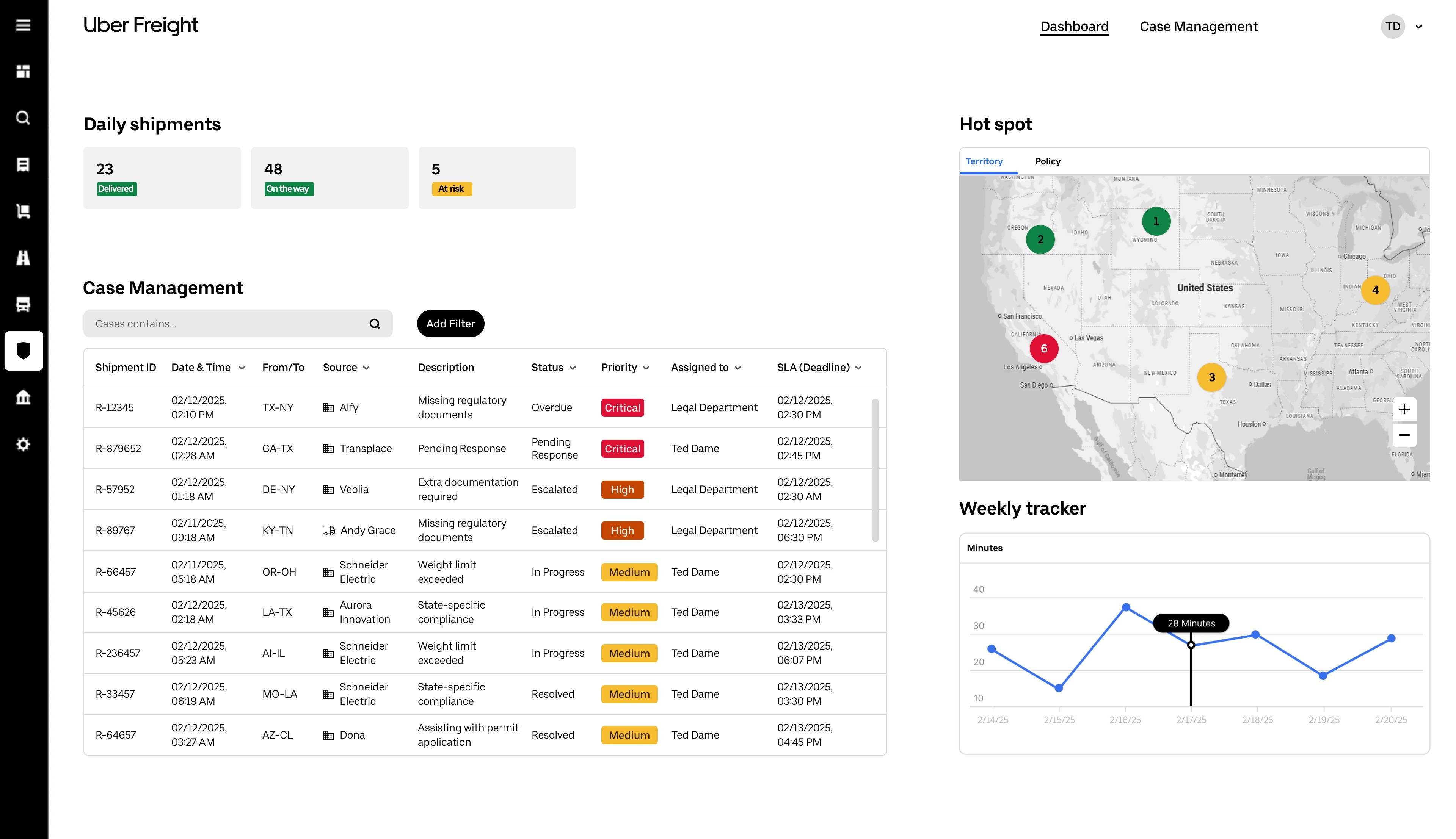Viewport: 1456px width, 839px height.
Task: Click the red hotspot marker 6 in California
Action: (1044, 348)
